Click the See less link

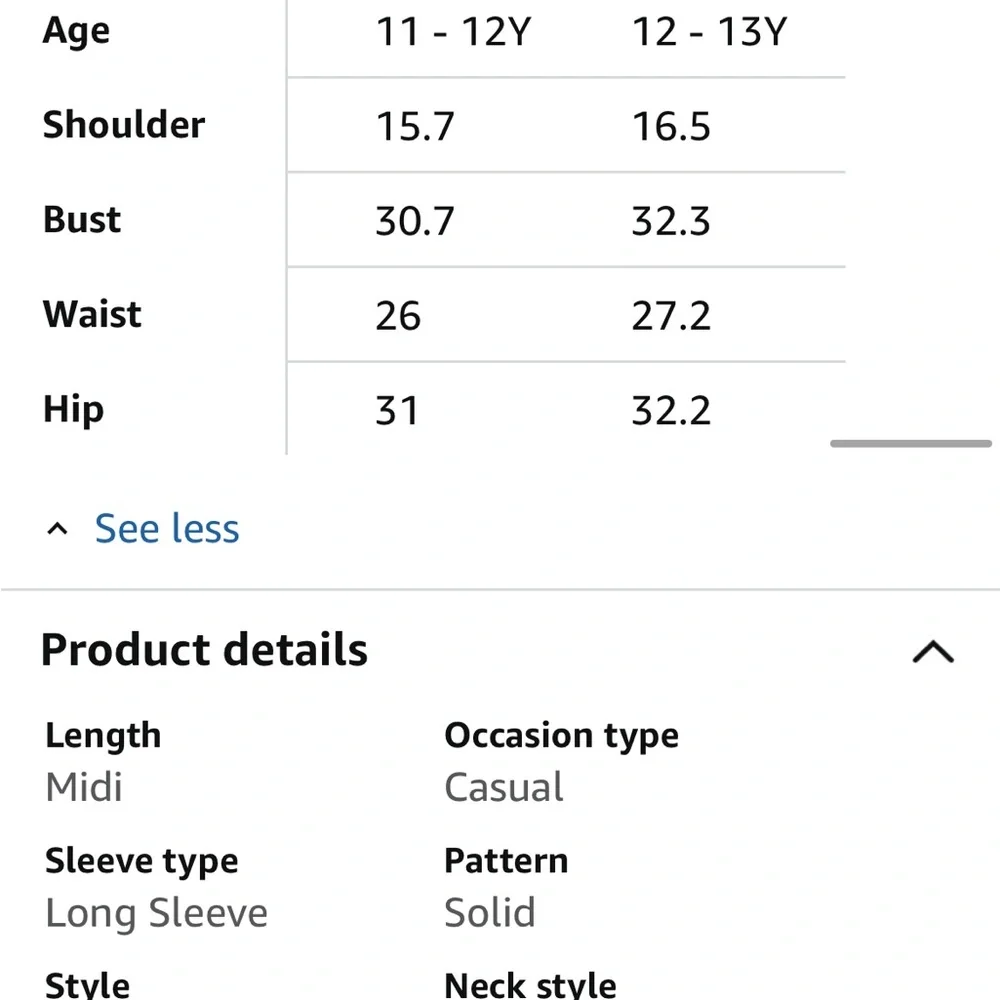(167, 529)
